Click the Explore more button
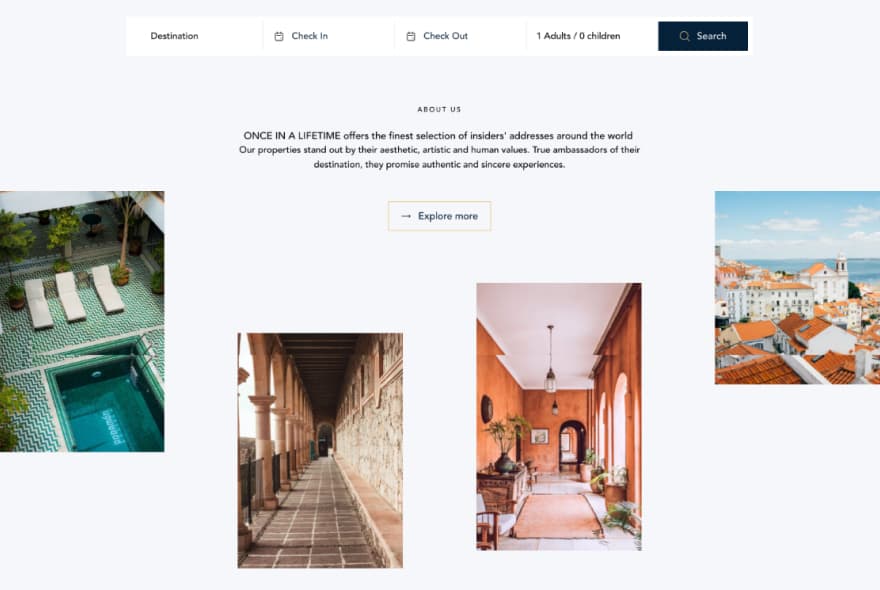Screen dimensions: 880x590 [439, 216]
